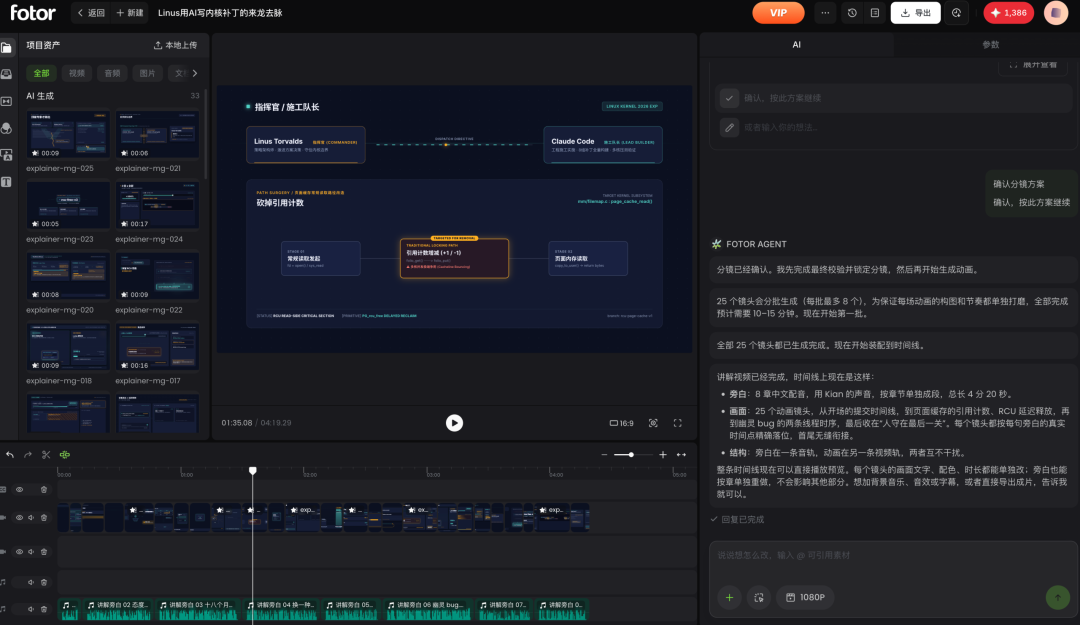
Task: Delete the first video track
Action: 43,518
